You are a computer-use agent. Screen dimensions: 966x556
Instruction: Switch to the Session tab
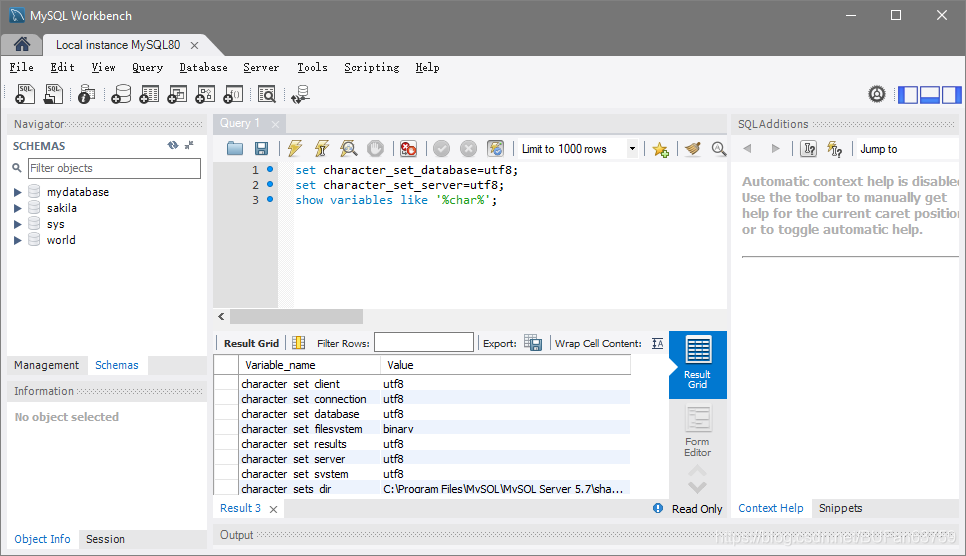tap(105, 539)
